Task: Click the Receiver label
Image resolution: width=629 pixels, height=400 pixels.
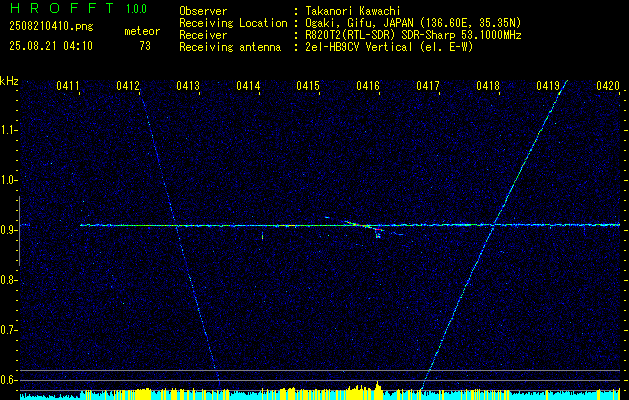Action: pyautogui.click(x=203, y=35)
